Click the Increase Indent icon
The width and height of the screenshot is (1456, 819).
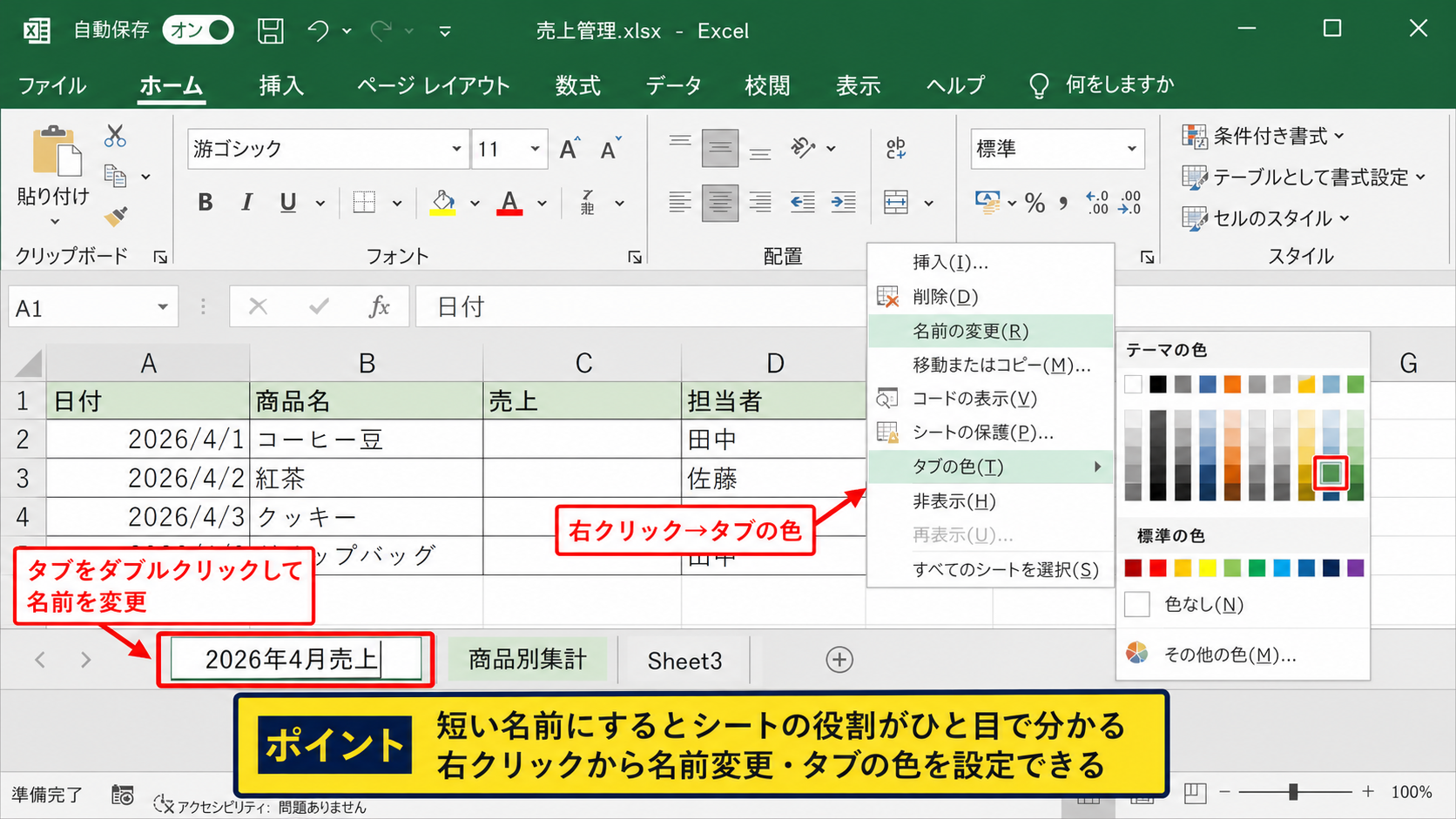tap(843, 203)
